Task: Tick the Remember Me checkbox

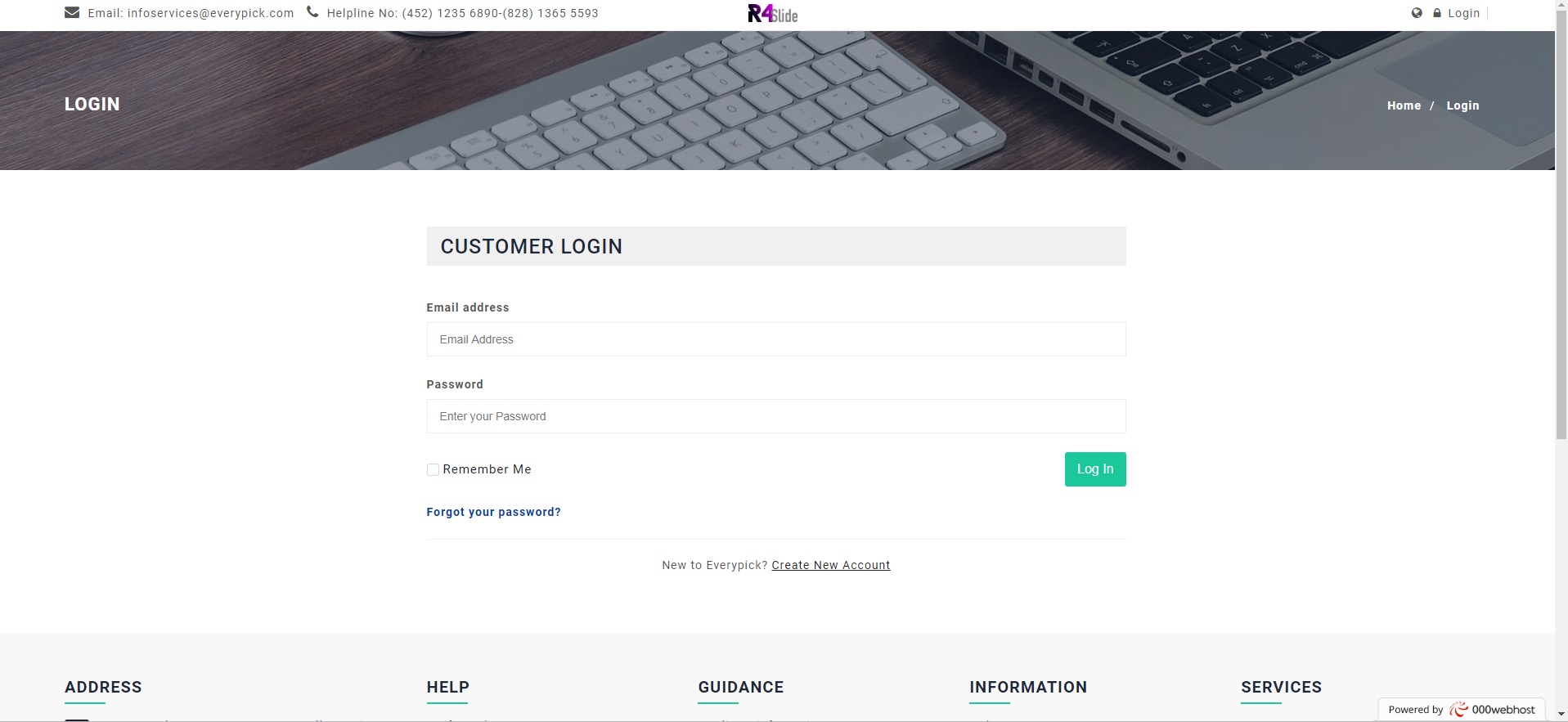Action: pyautogui.click(x=433, y=469)
